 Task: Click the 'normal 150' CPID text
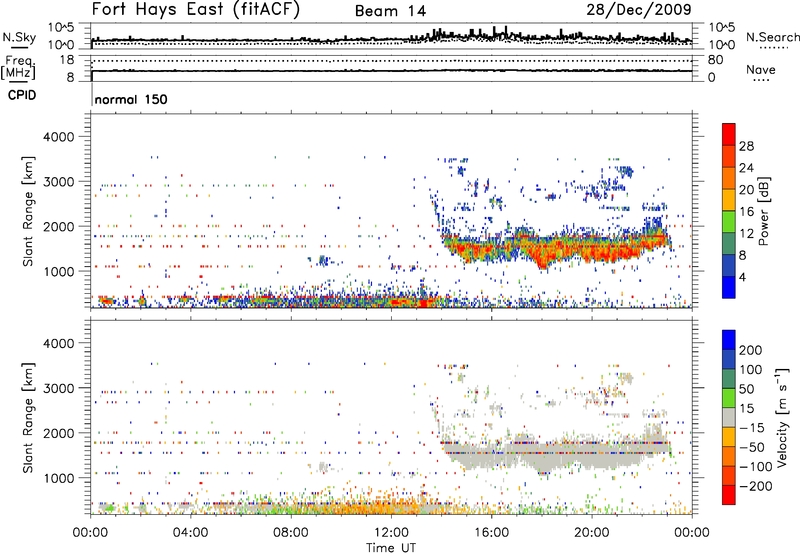[x=131, y=99]
